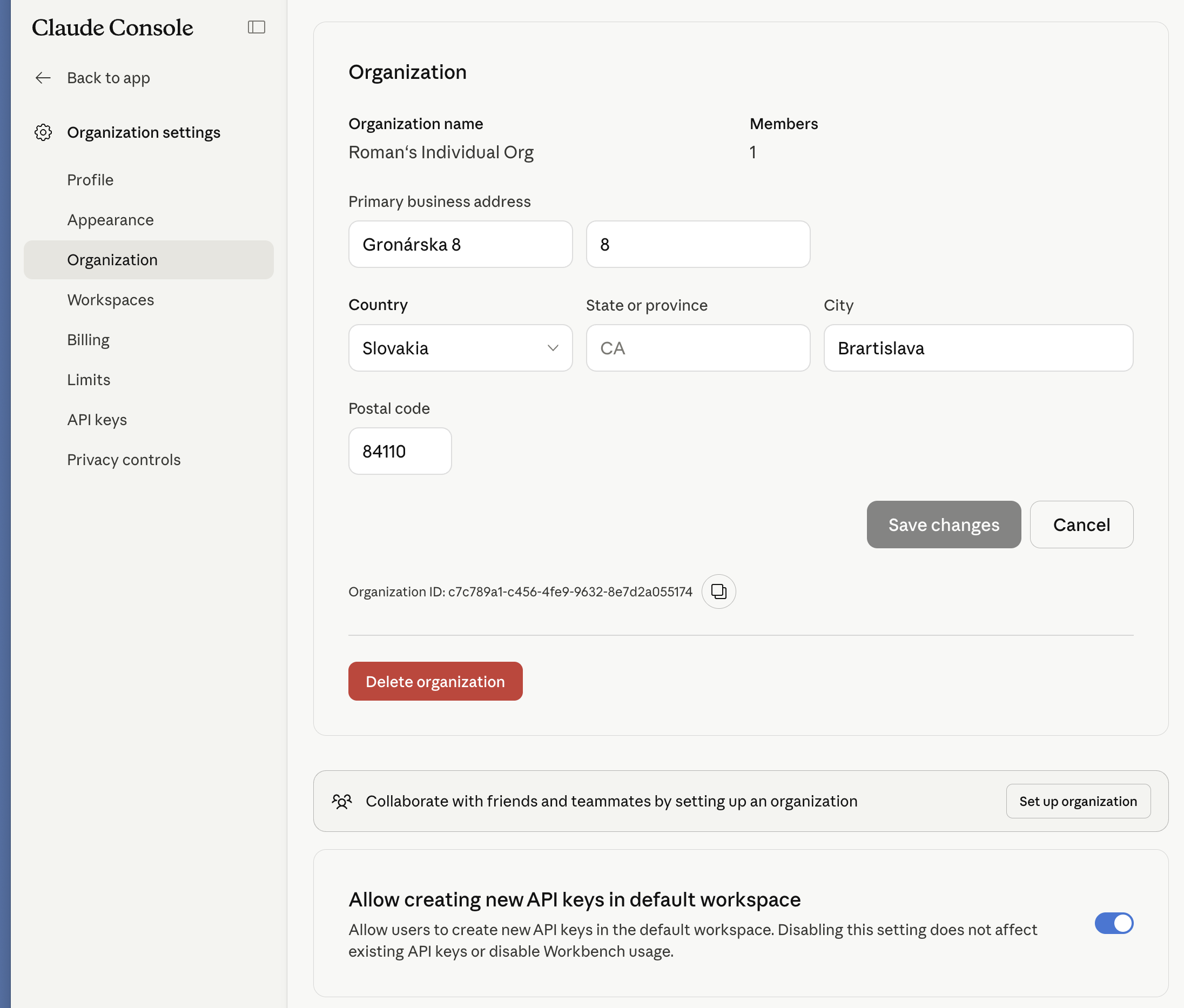The height and width of the screenshot is (1008, 1184).
Task: Edit the Postal code field 84110
Action: coord(400,452)
